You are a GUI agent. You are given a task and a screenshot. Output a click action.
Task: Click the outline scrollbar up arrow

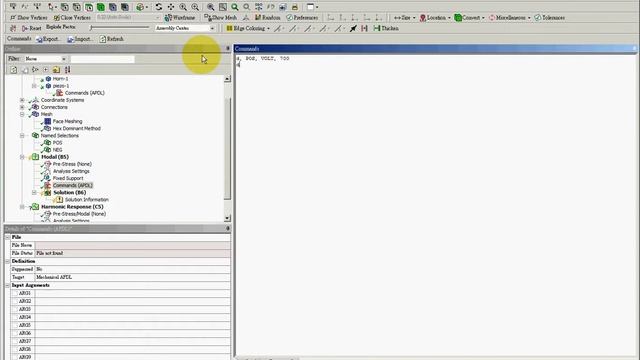[x=227, y=78]
